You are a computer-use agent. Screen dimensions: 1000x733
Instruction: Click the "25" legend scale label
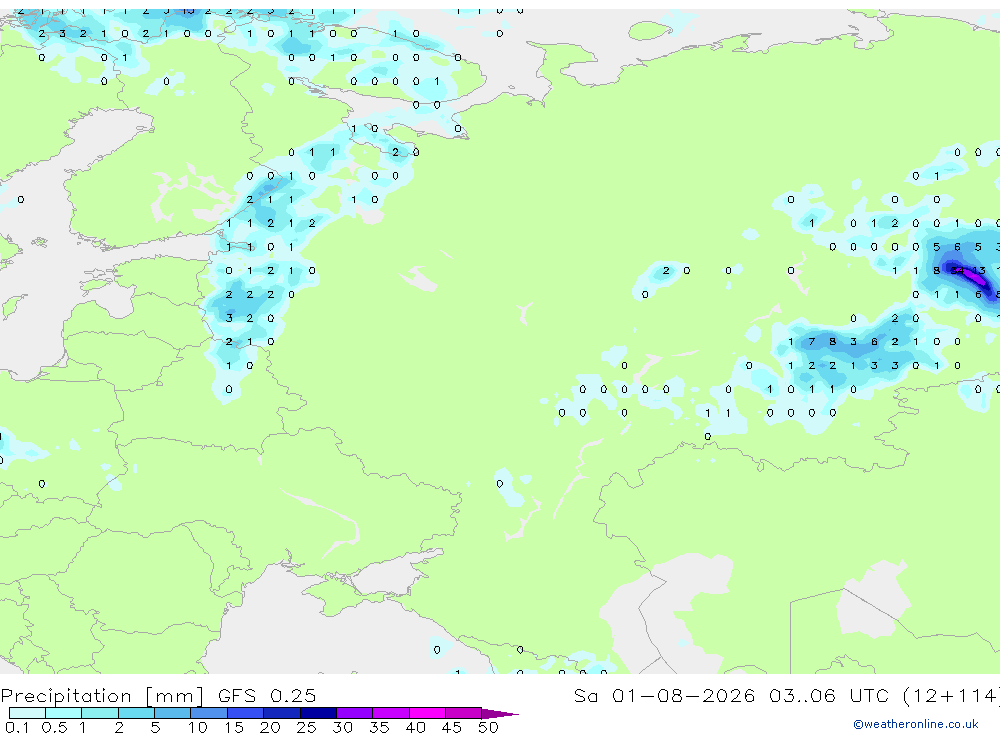coord(306,727)
